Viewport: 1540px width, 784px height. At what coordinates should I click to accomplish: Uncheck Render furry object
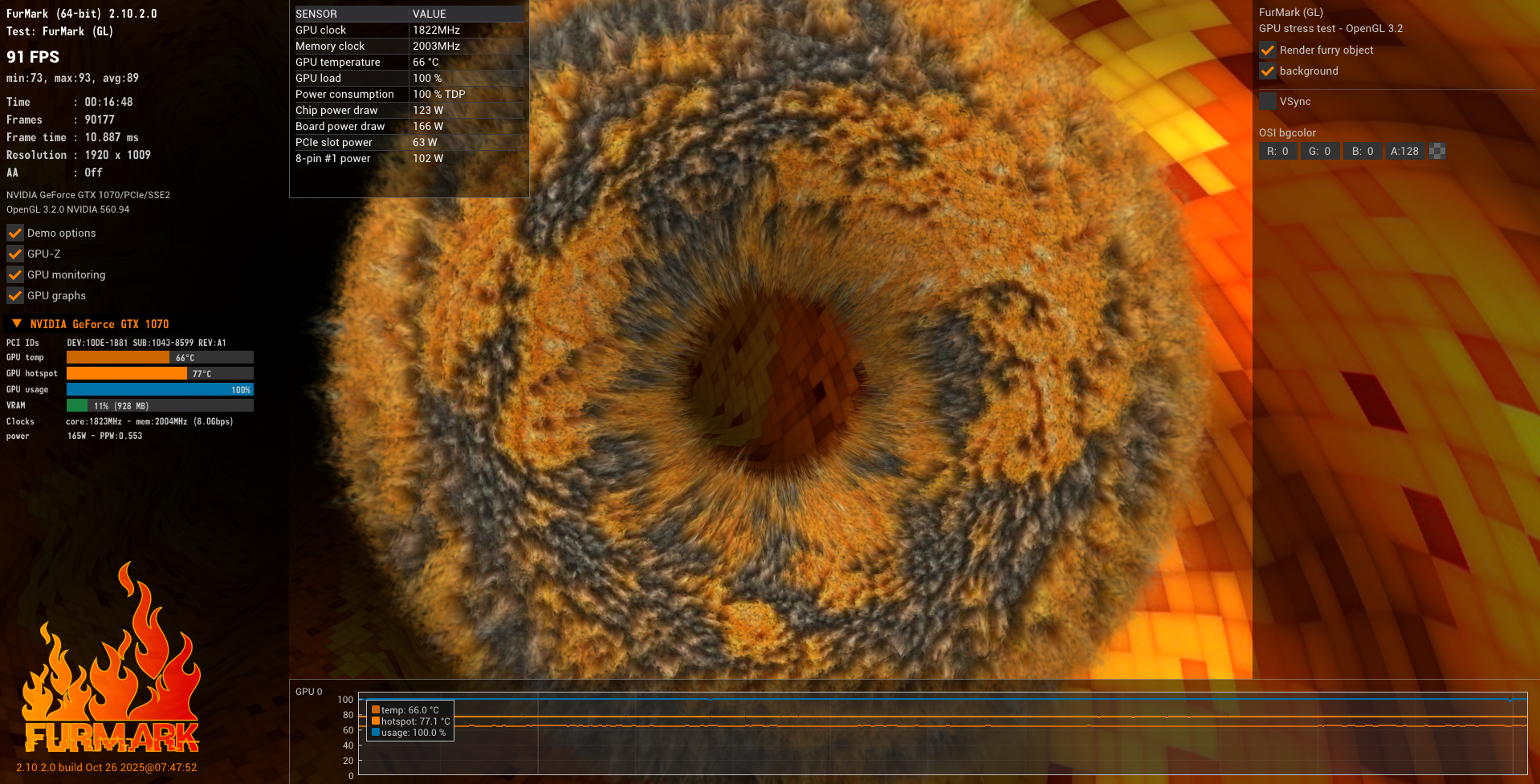[1268, 50]
